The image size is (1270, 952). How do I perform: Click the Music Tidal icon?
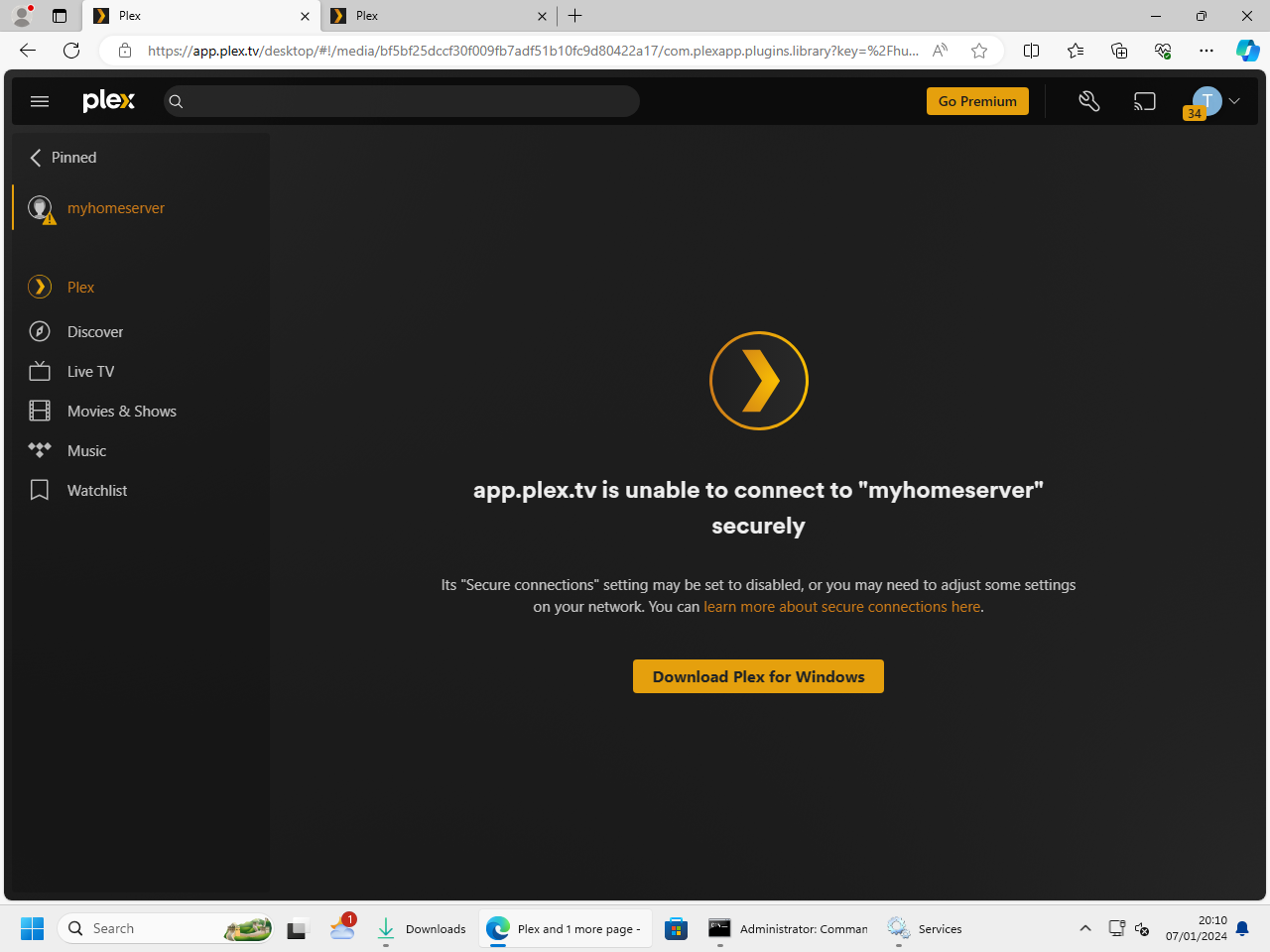click(x=40, y=449)
